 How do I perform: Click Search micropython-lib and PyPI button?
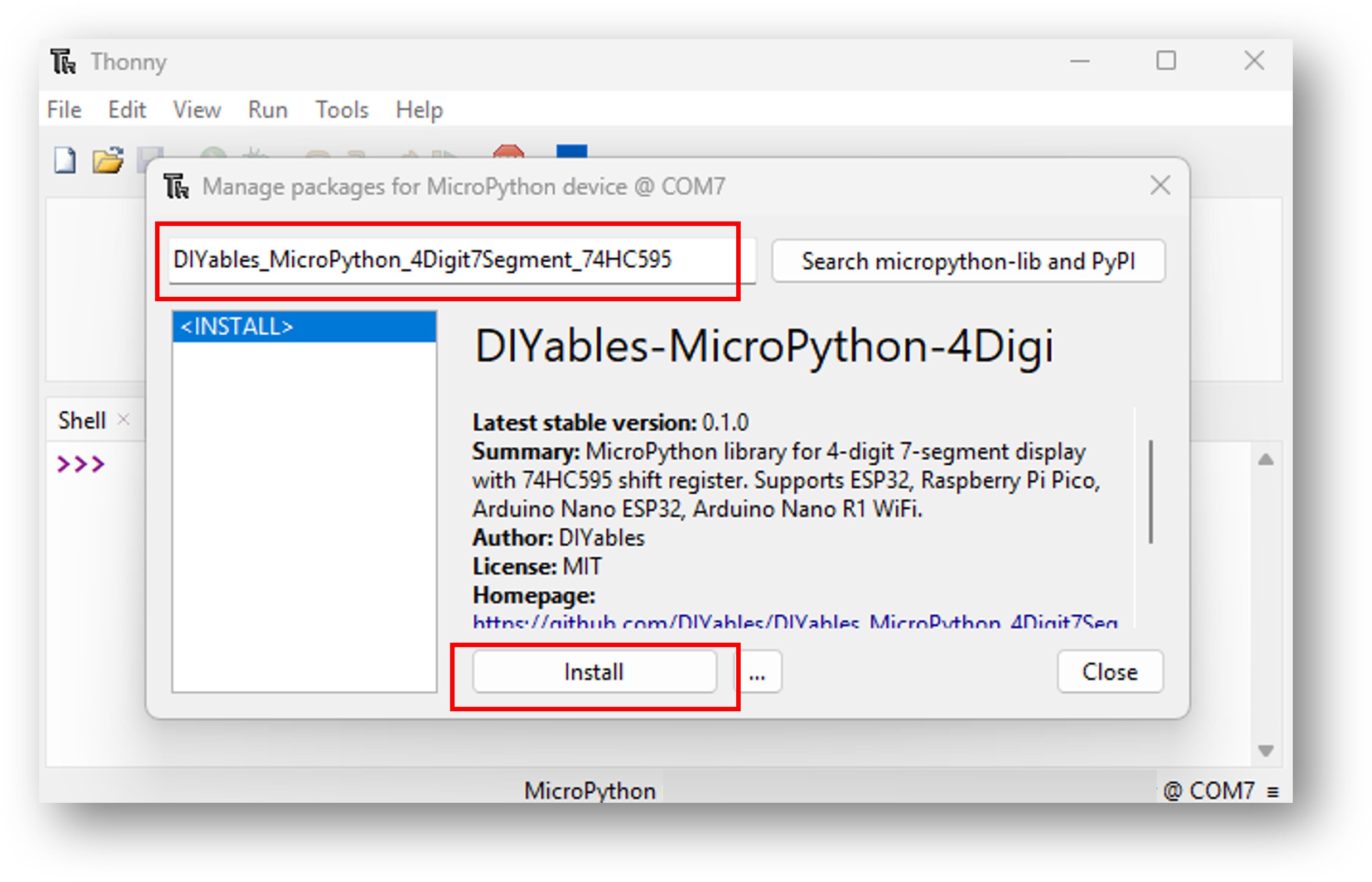coord(968,261)
